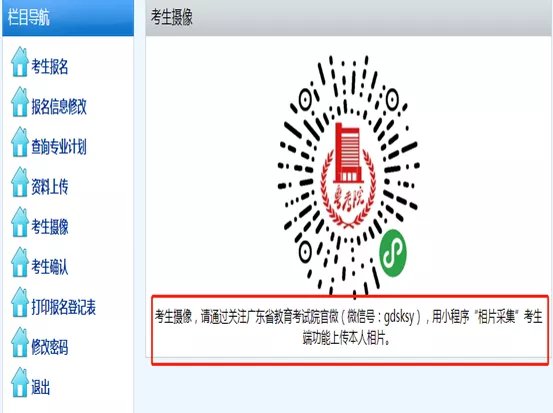The image size is (553, 413).
Task: Click the WeChat mini program QR code
Action: click(348, 176)
